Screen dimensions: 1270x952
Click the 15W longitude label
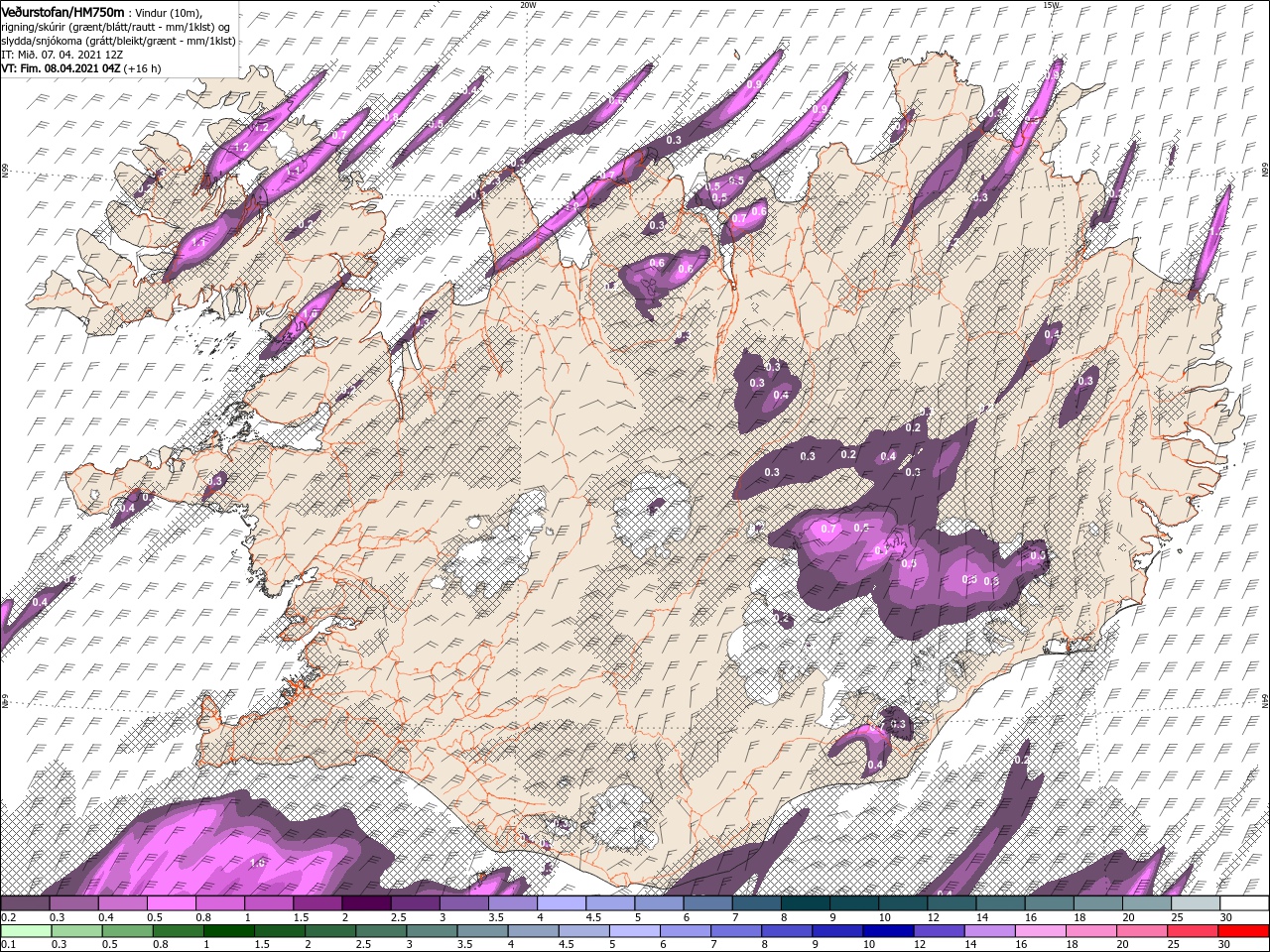point(1051,5)
